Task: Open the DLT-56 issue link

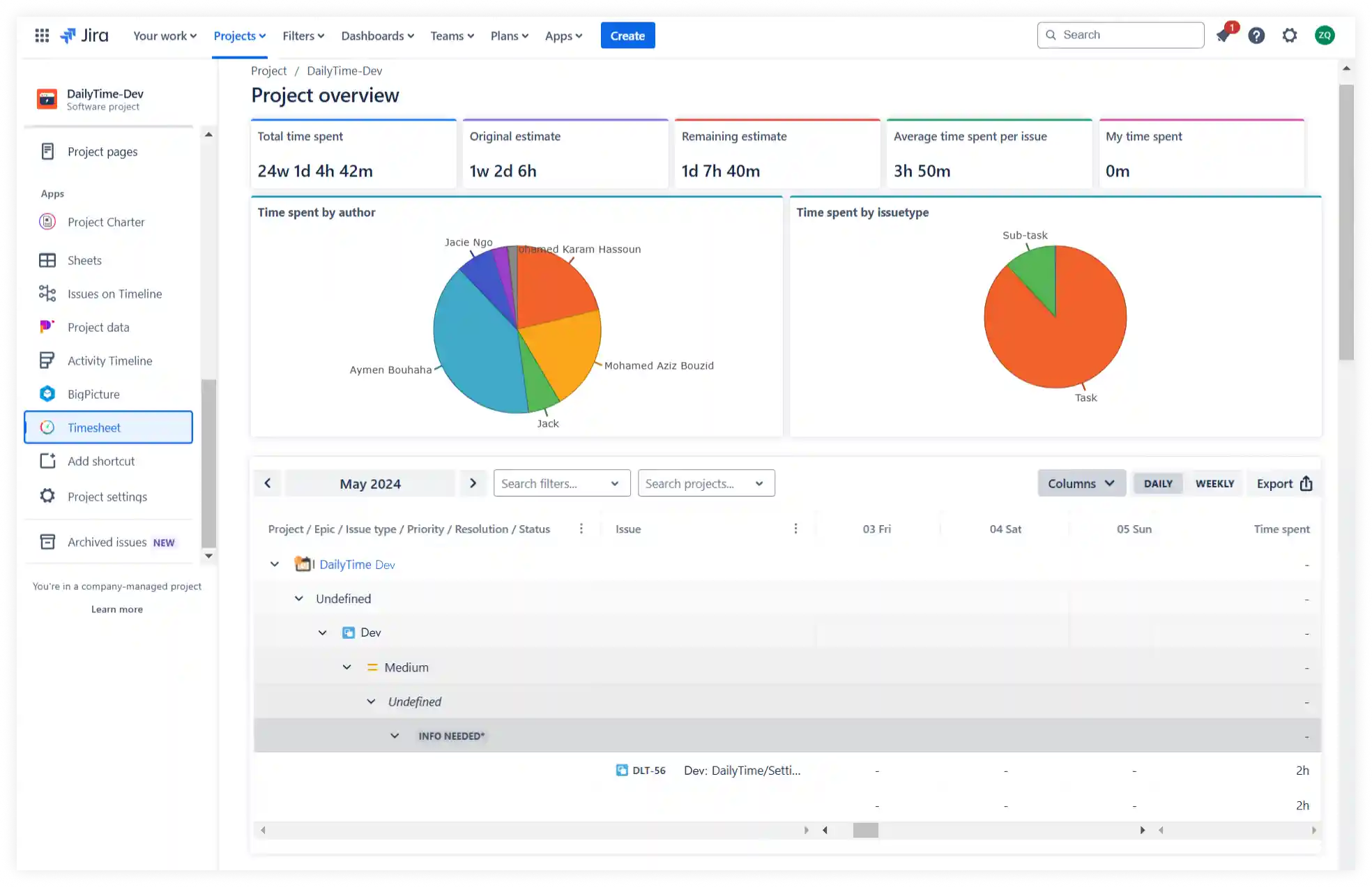Action: point(648,770)
